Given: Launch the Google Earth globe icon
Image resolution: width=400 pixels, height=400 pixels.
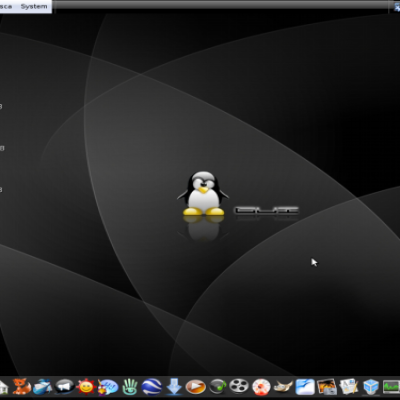Looking at the screenshot, I should (152, 387).
